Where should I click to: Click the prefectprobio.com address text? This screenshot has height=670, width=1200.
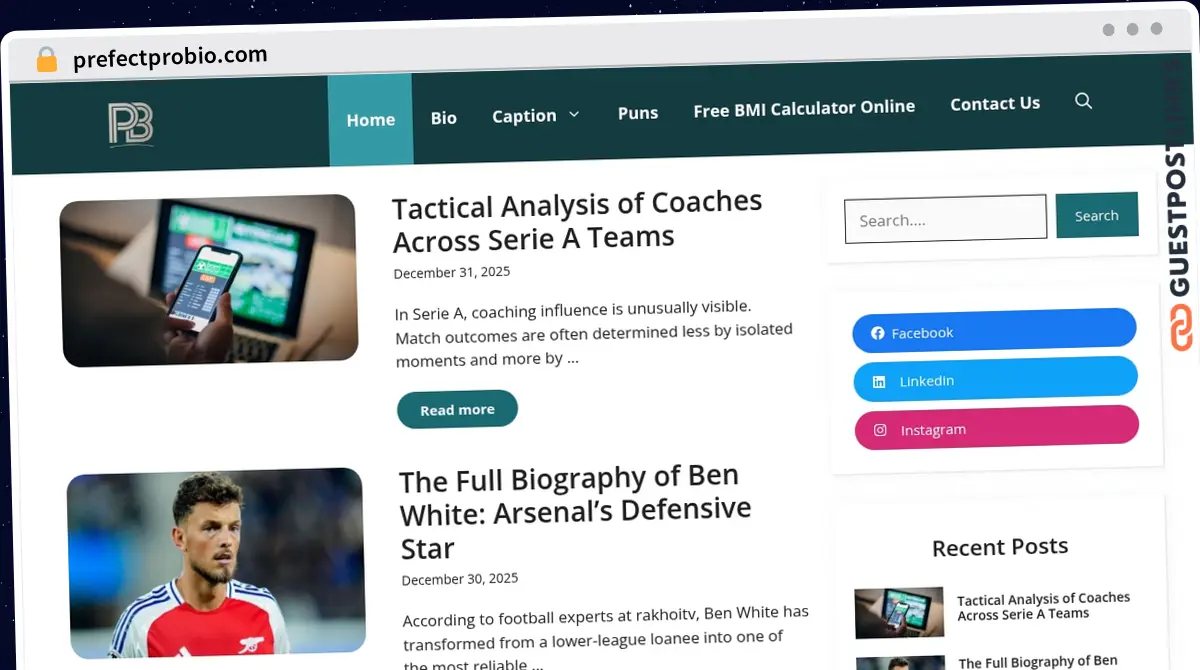pyautogui.click(x=170, y=58)
